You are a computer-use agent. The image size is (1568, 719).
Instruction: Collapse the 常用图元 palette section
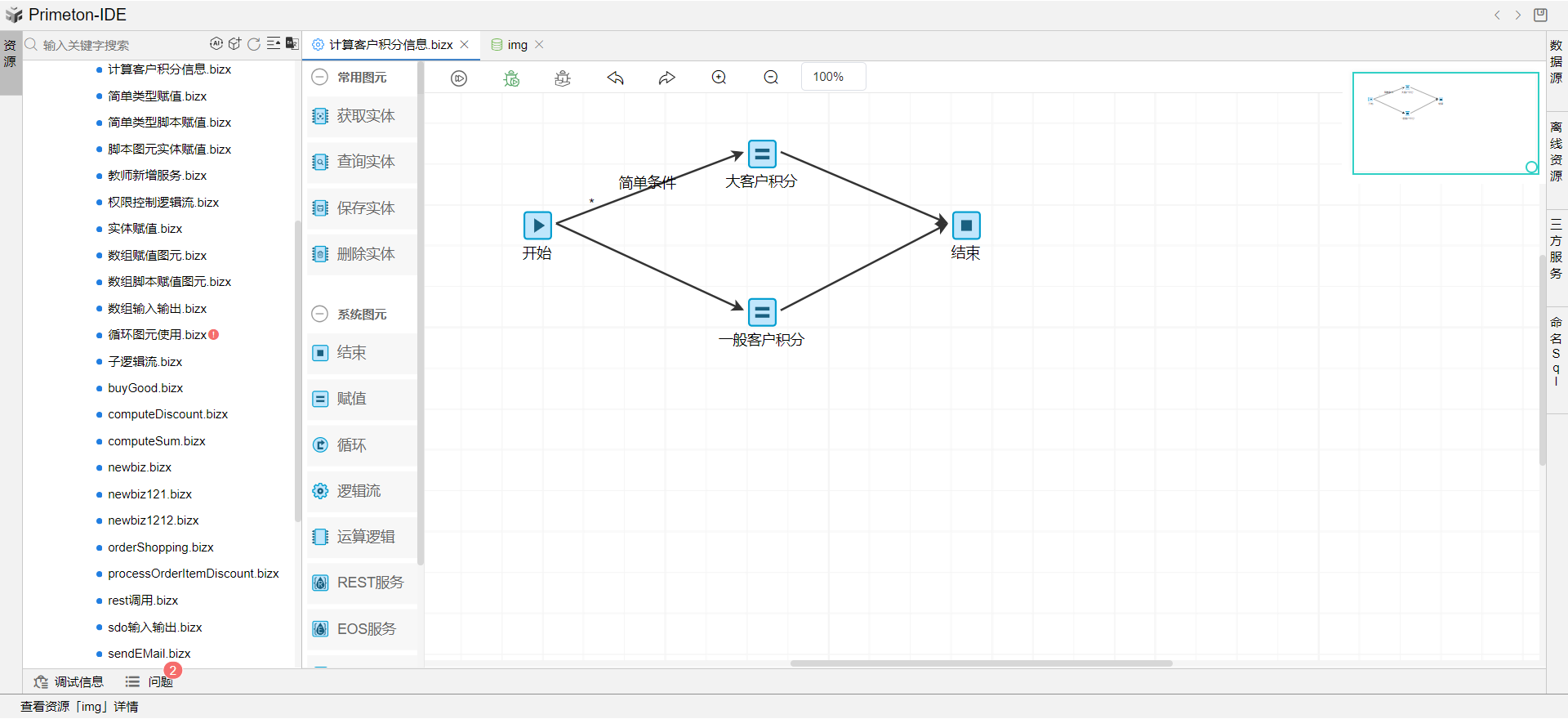click(x=320, y=78)
